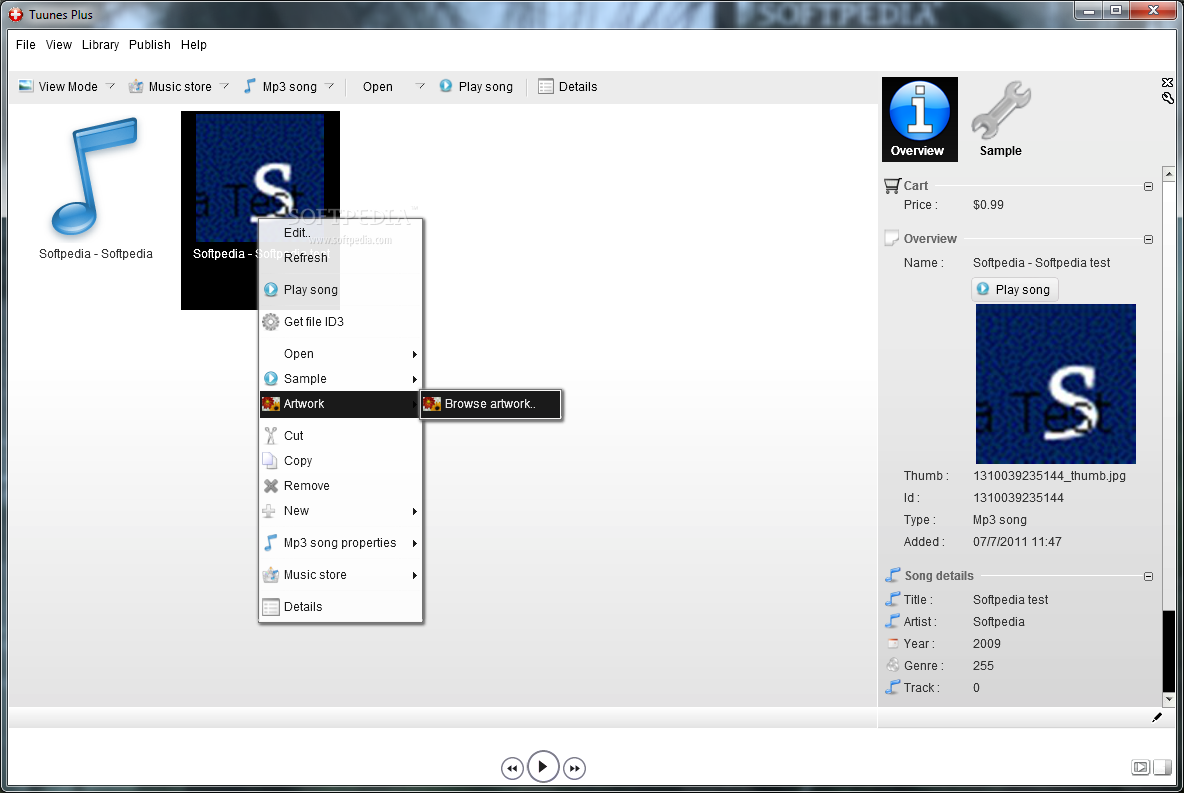Viewport: 1184px width, 793px height.
Task: Click the crossed-arrows icon at panel top-right
Action: (x=1167, y=82)
